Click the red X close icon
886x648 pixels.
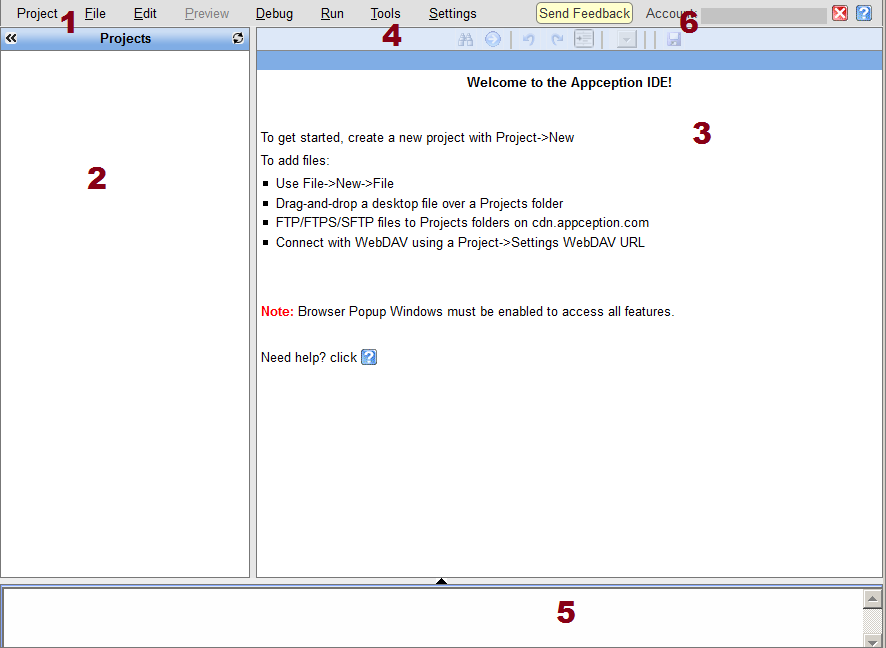tap(840, 13)
